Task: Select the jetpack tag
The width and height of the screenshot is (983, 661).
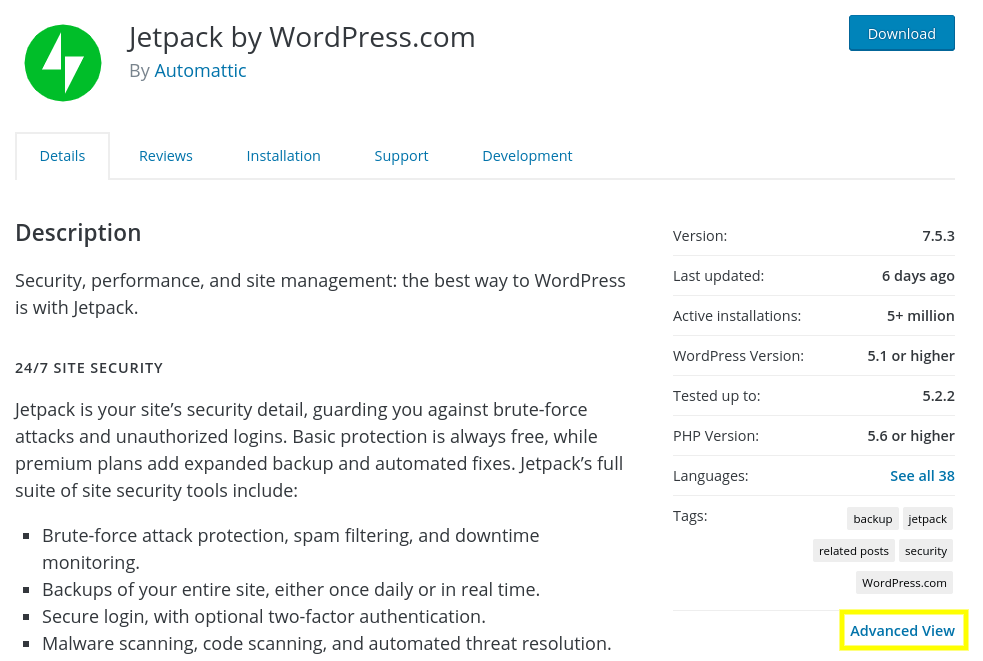Action: [x=928, y=519]
